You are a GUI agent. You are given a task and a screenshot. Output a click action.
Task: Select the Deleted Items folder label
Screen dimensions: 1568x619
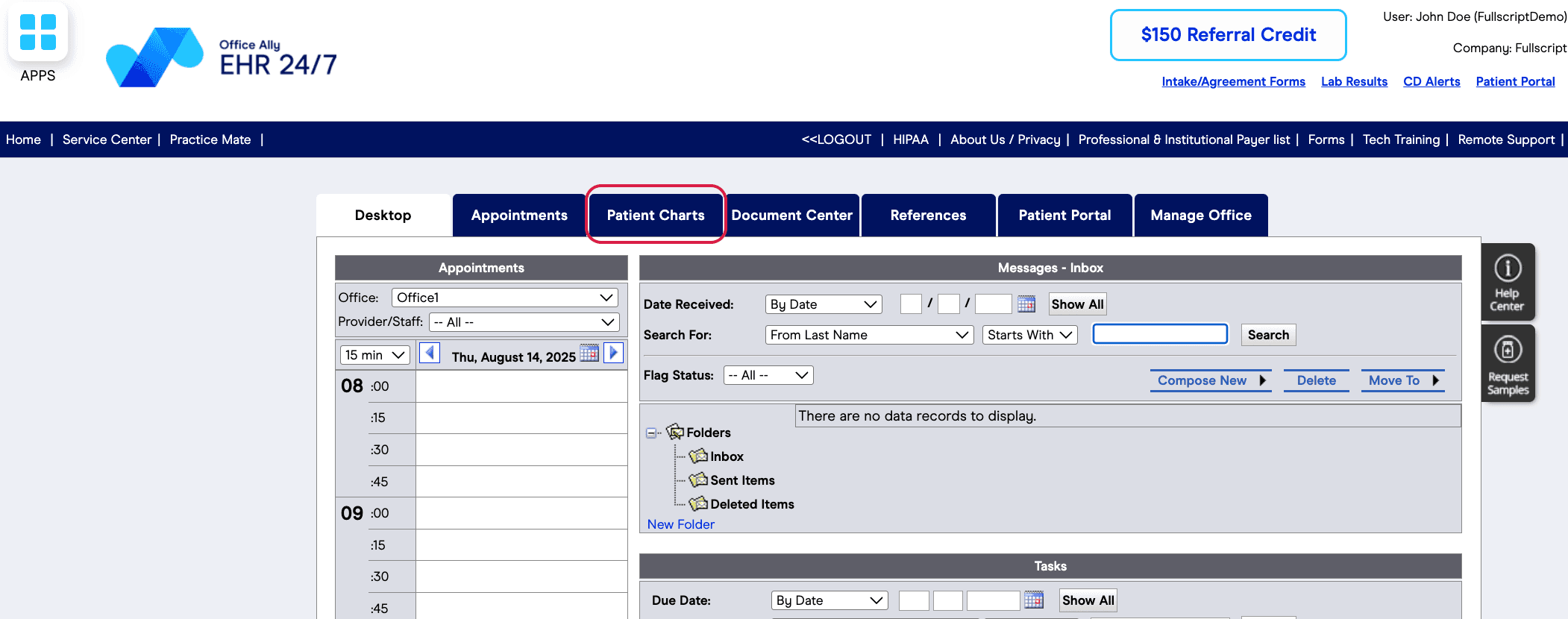coord(752,504)
